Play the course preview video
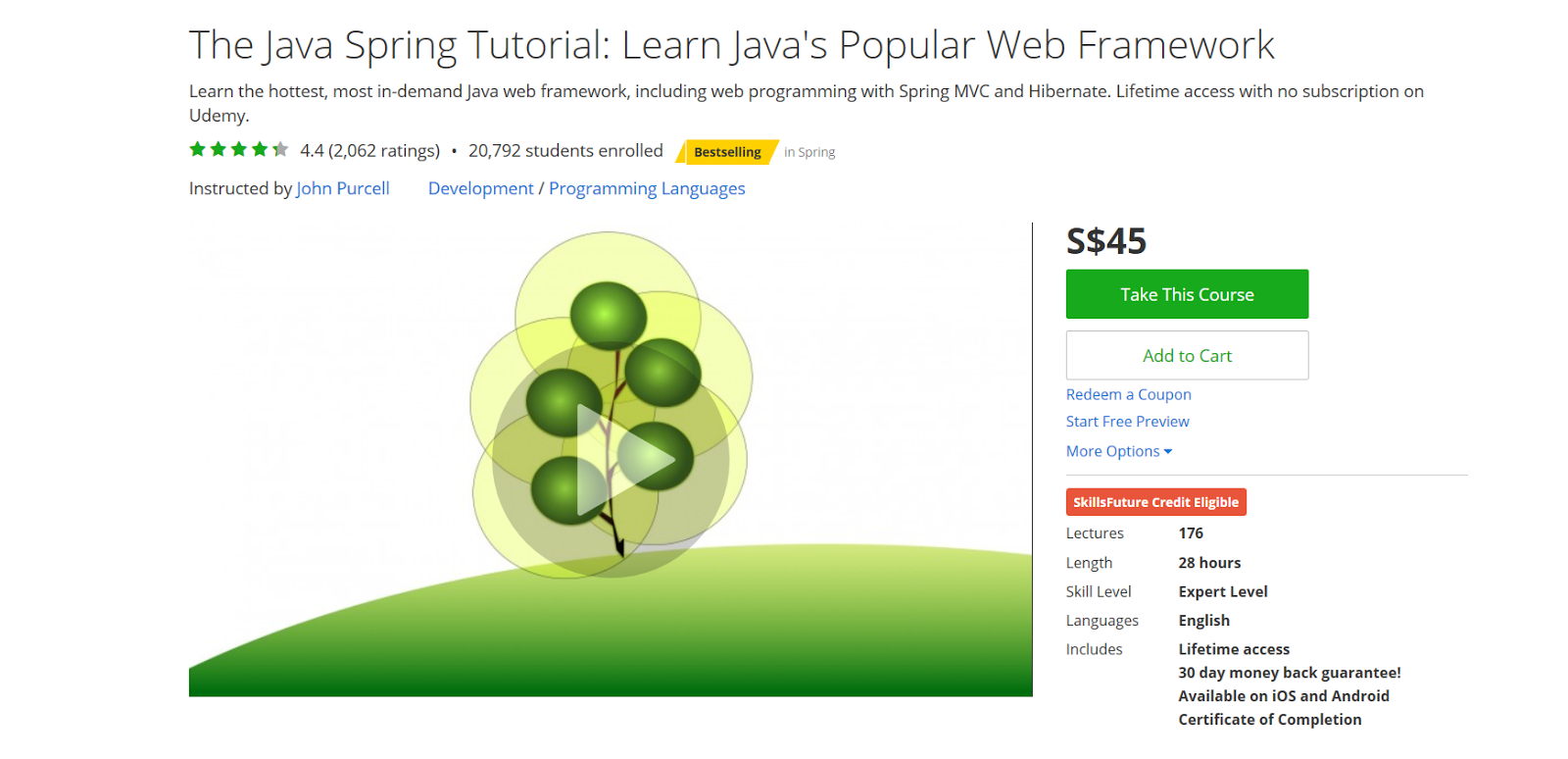Screen dimensions: 1568x759 (624, 459)
